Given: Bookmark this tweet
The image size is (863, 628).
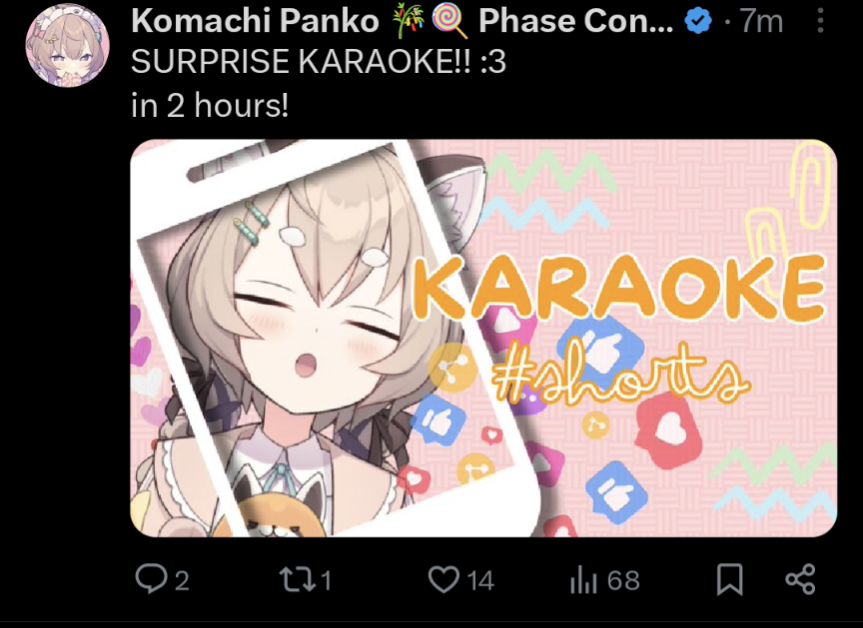Looking at the screenshot, I should (x=729, y=580).
